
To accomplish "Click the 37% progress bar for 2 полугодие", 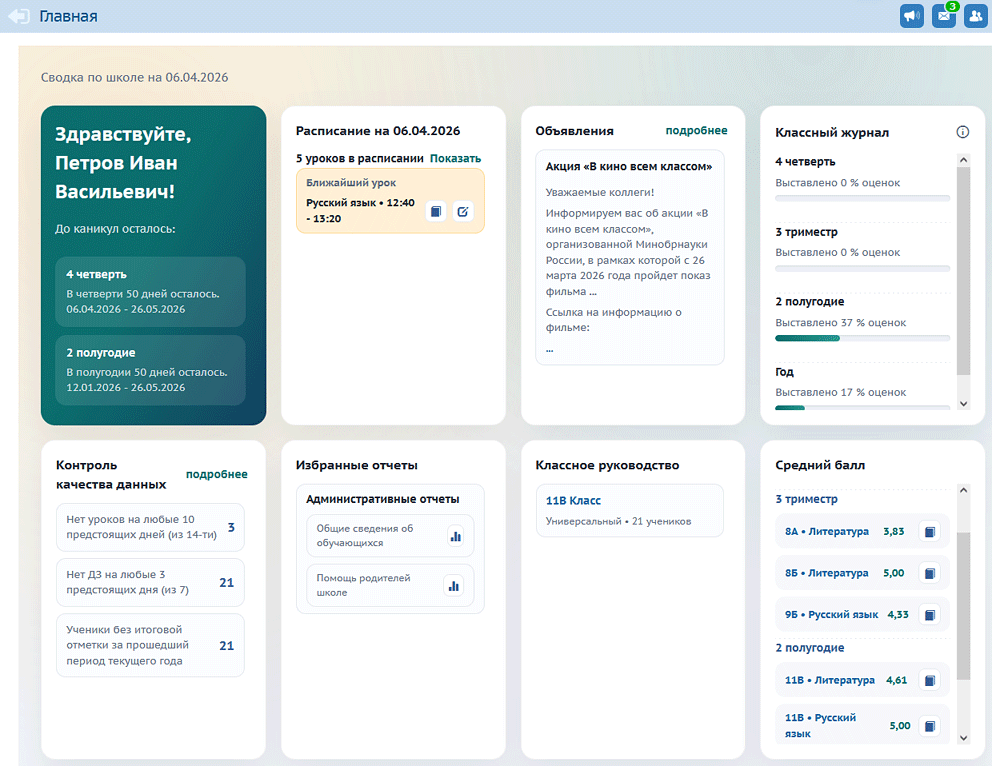I will coord(862,338).
